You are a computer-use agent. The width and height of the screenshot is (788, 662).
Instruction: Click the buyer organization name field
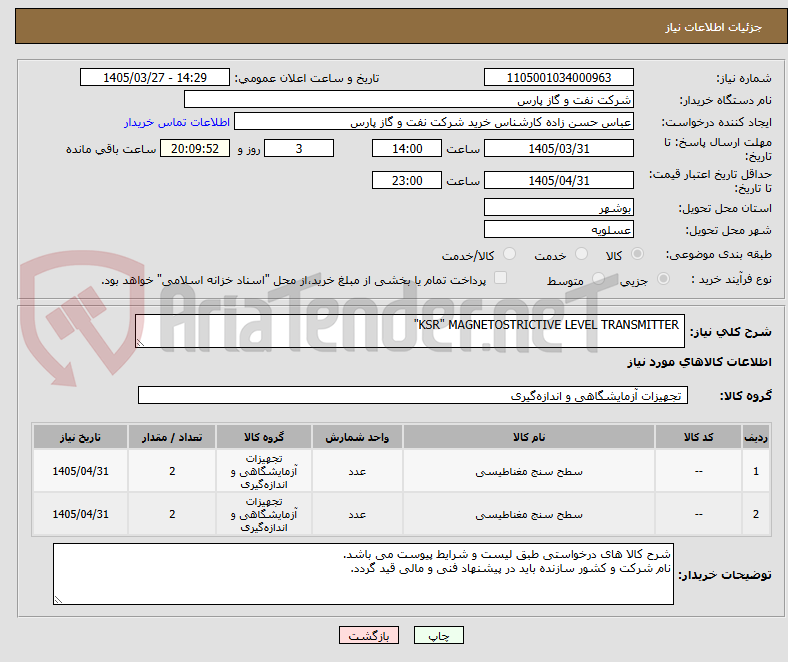[x=409, y=100]
